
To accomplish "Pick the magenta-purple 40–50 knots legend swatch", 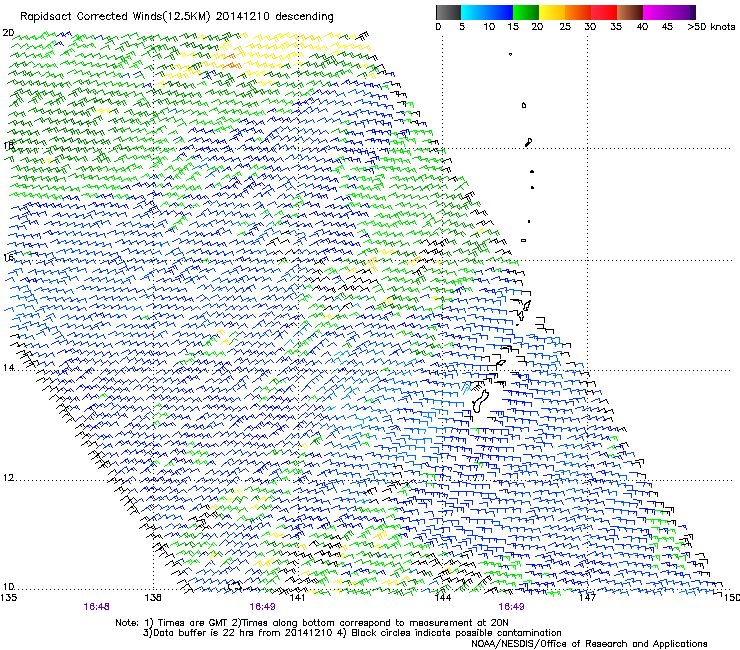I will [669, 12].
